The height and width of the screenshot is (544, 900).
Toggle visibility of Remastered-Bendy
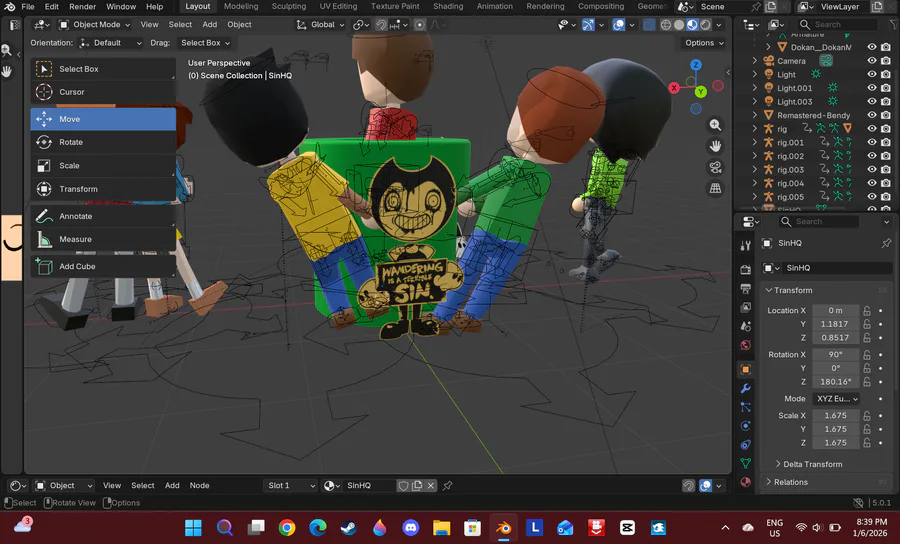pyautogui.click(x=872, y=115)
